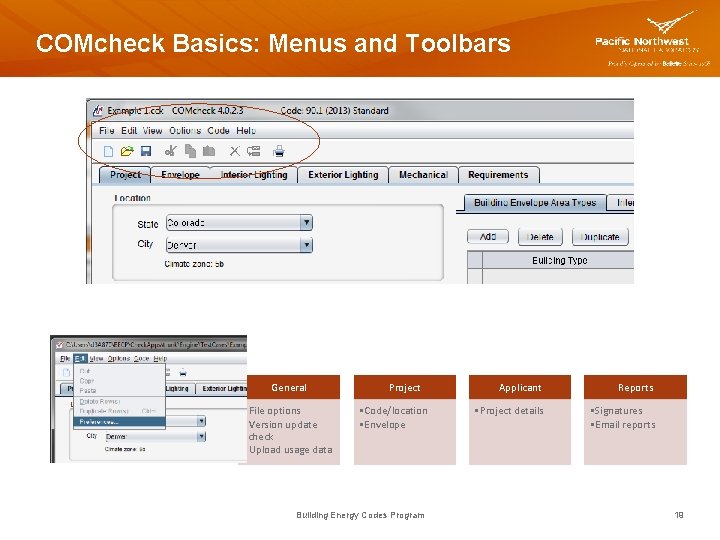Choose Paste in the open Edit menu
Viewport: 720px width, 540px height.
pos(119,390)
